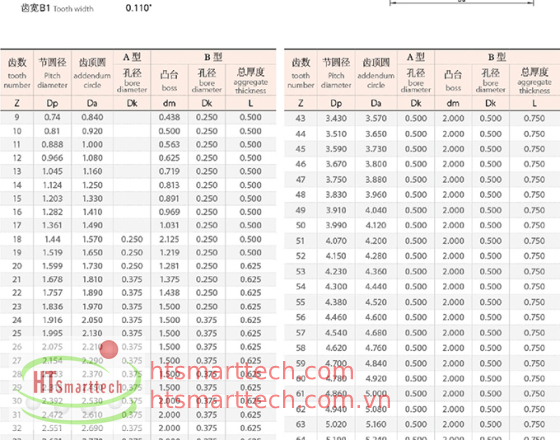The image size is (560, 440).
Task: Select boss value 0.891
Action: 169,199
